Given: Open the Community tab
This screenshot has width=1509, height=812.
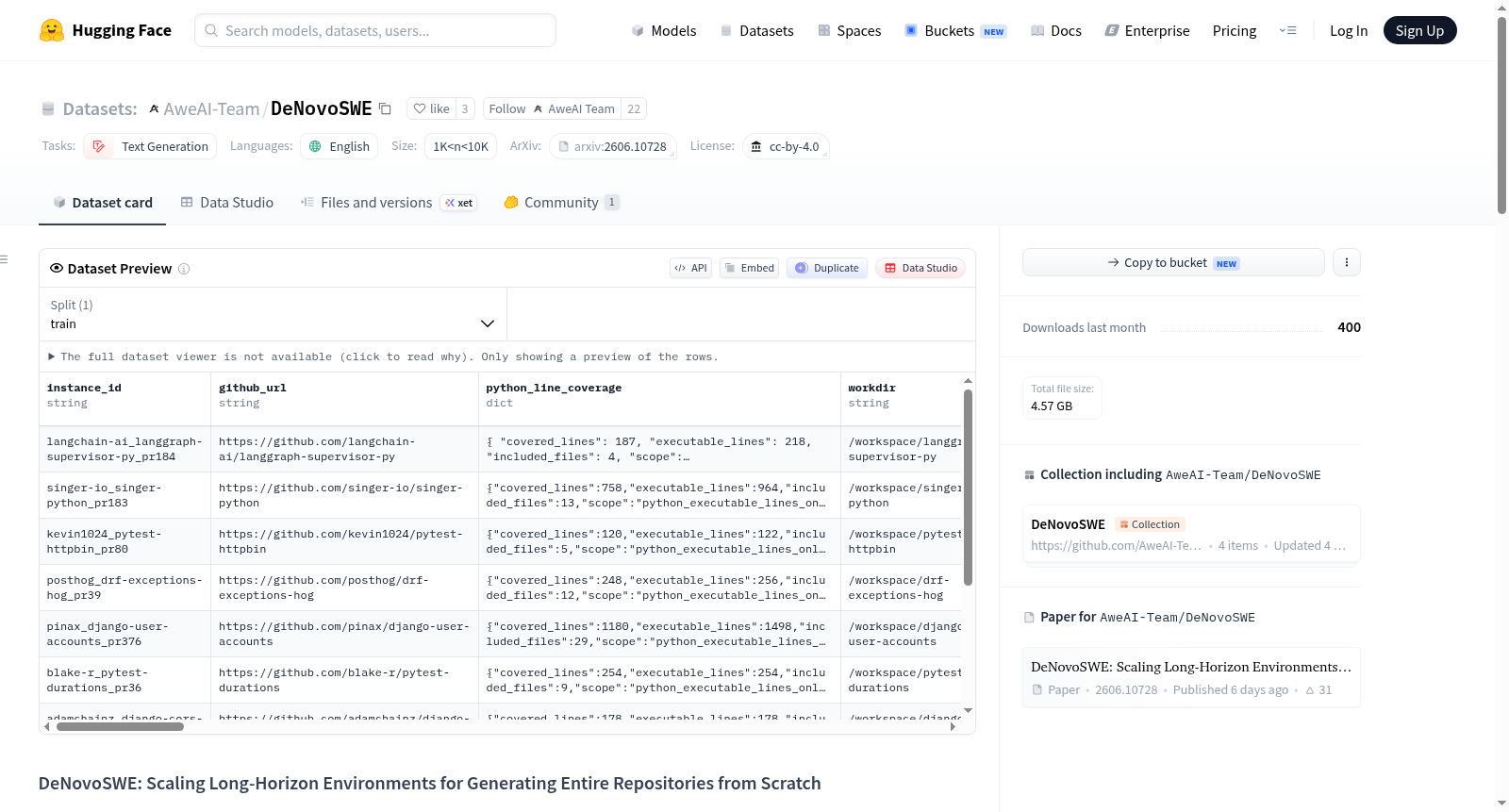Looking at the screenshot, I should coord(561,203).
